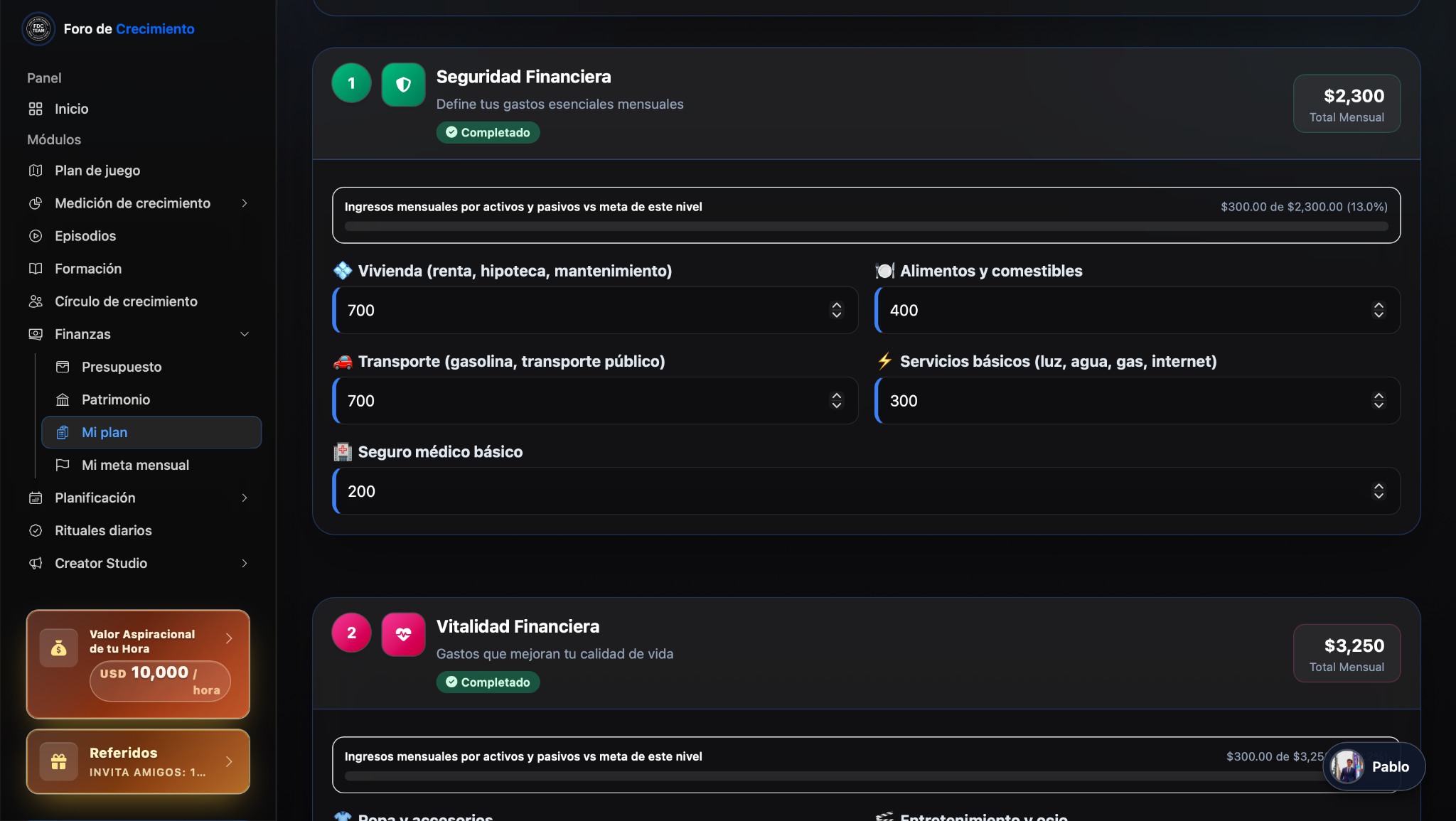Open Presupuesto under Finanzas
The image size is (1456, 821).
[151, 367]
